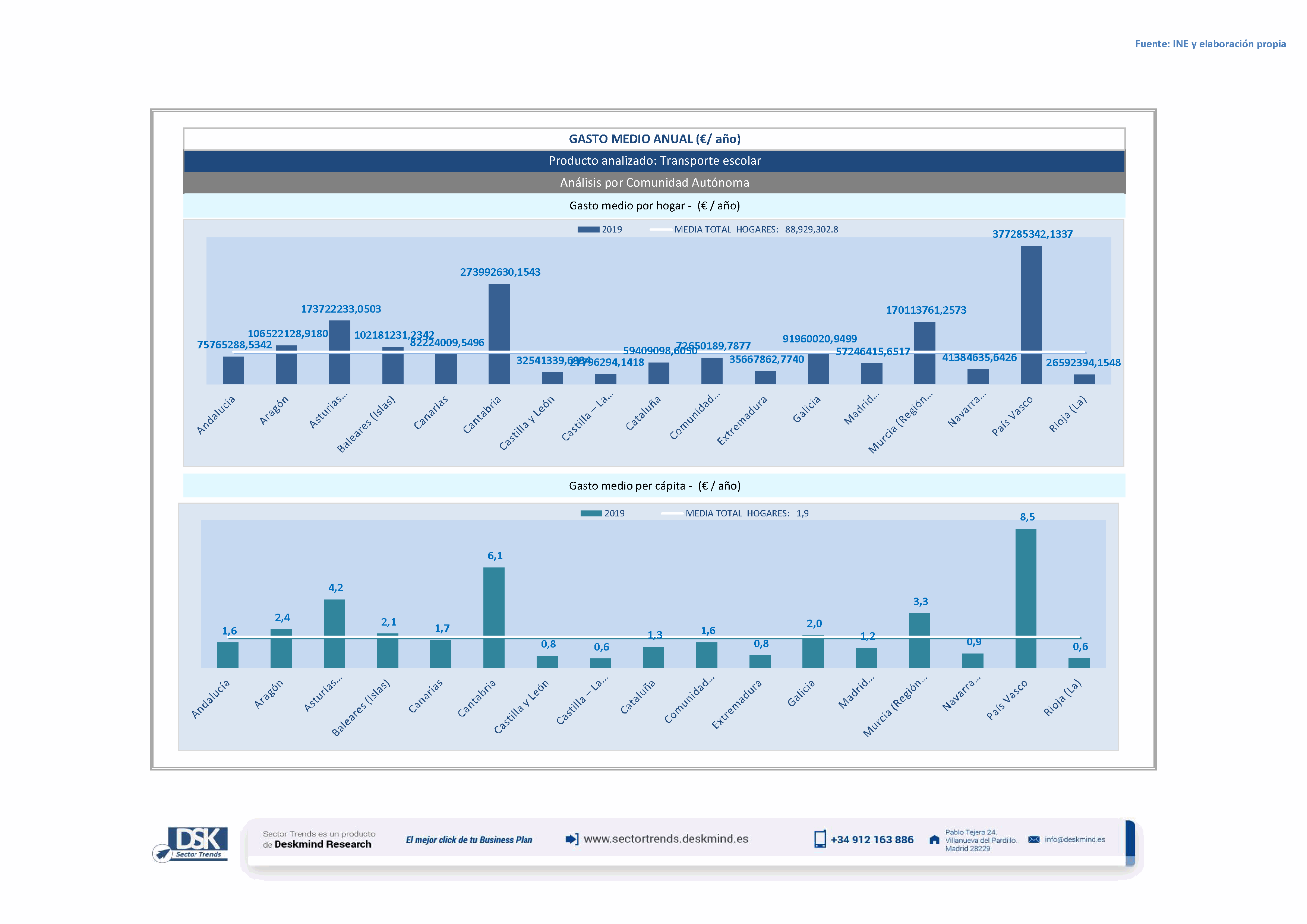Click the arrow icon beside the website address

(572, 839)
